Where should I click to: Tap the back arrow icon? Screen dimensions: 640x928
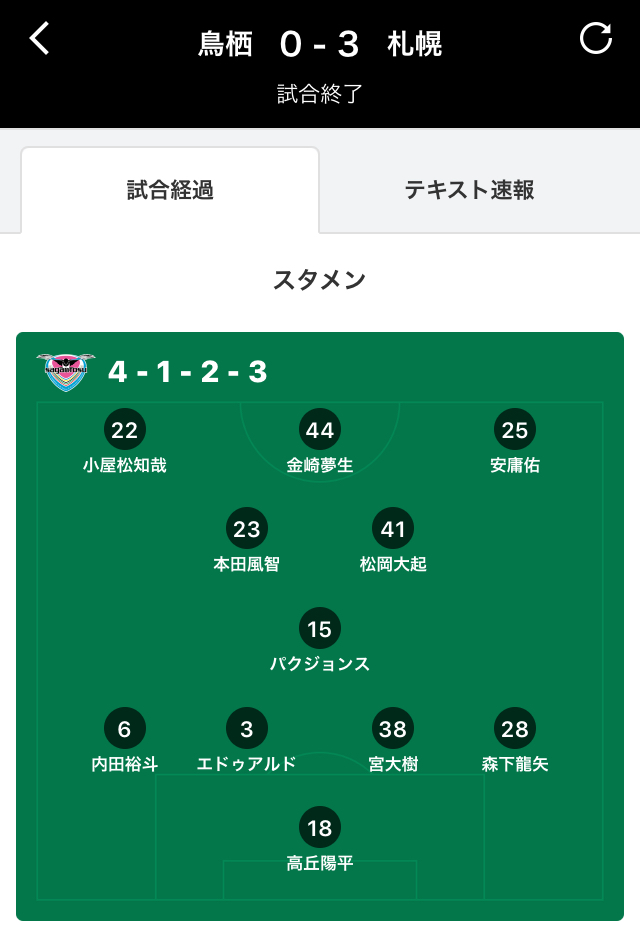point(39,39)
